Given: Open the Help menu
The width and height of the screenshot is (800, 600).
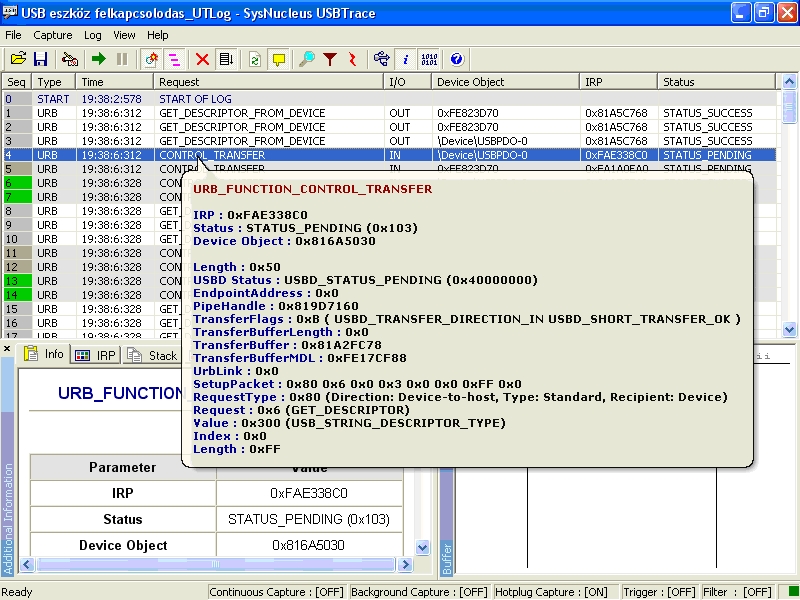Looking at the screenshot, I should coord(158,35).
